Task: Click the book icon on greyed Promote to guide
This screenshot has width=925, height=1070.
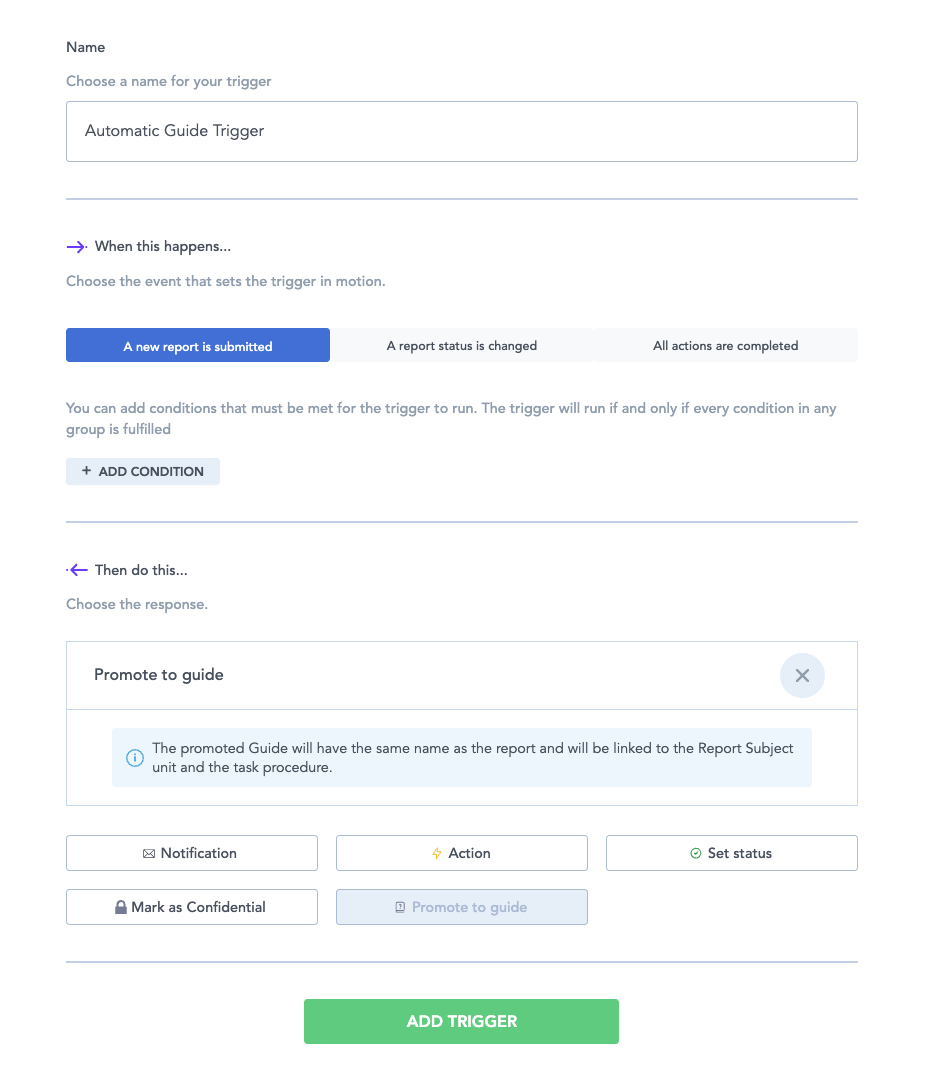Action: pos(400,908)
